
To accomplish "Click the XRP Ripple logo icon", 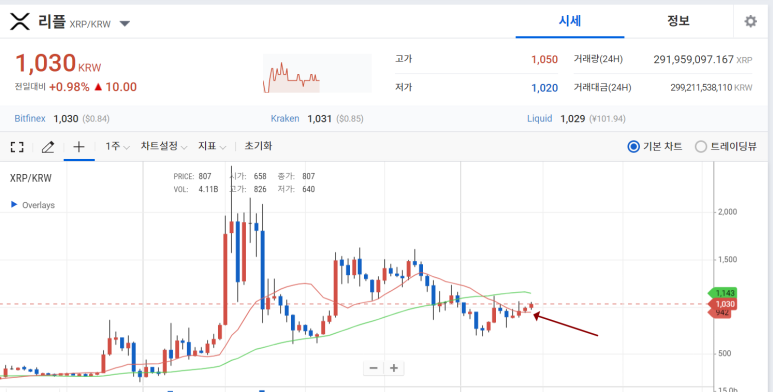I will pos(20,22).
